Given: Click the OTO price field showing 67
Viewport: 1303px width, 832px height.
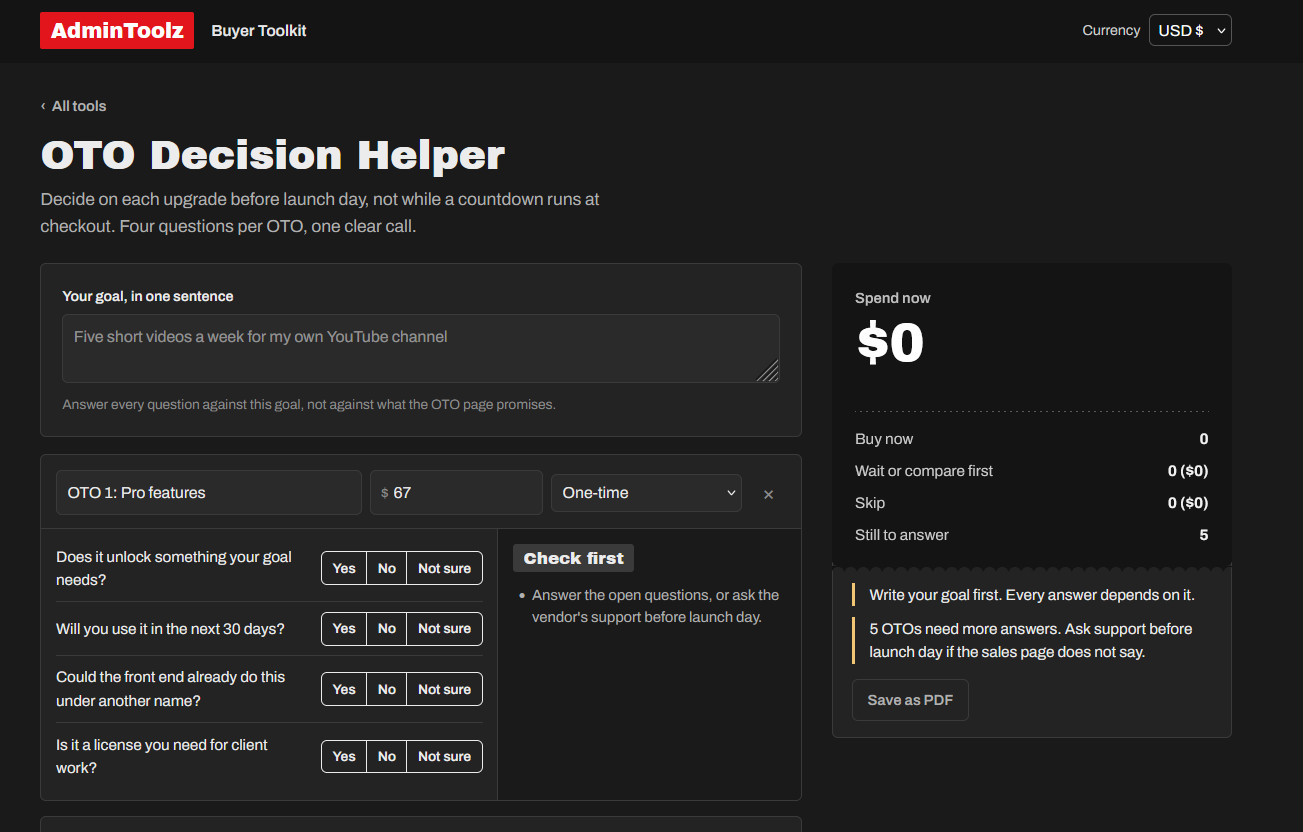Looking at the screenshot, I should 456,493.
